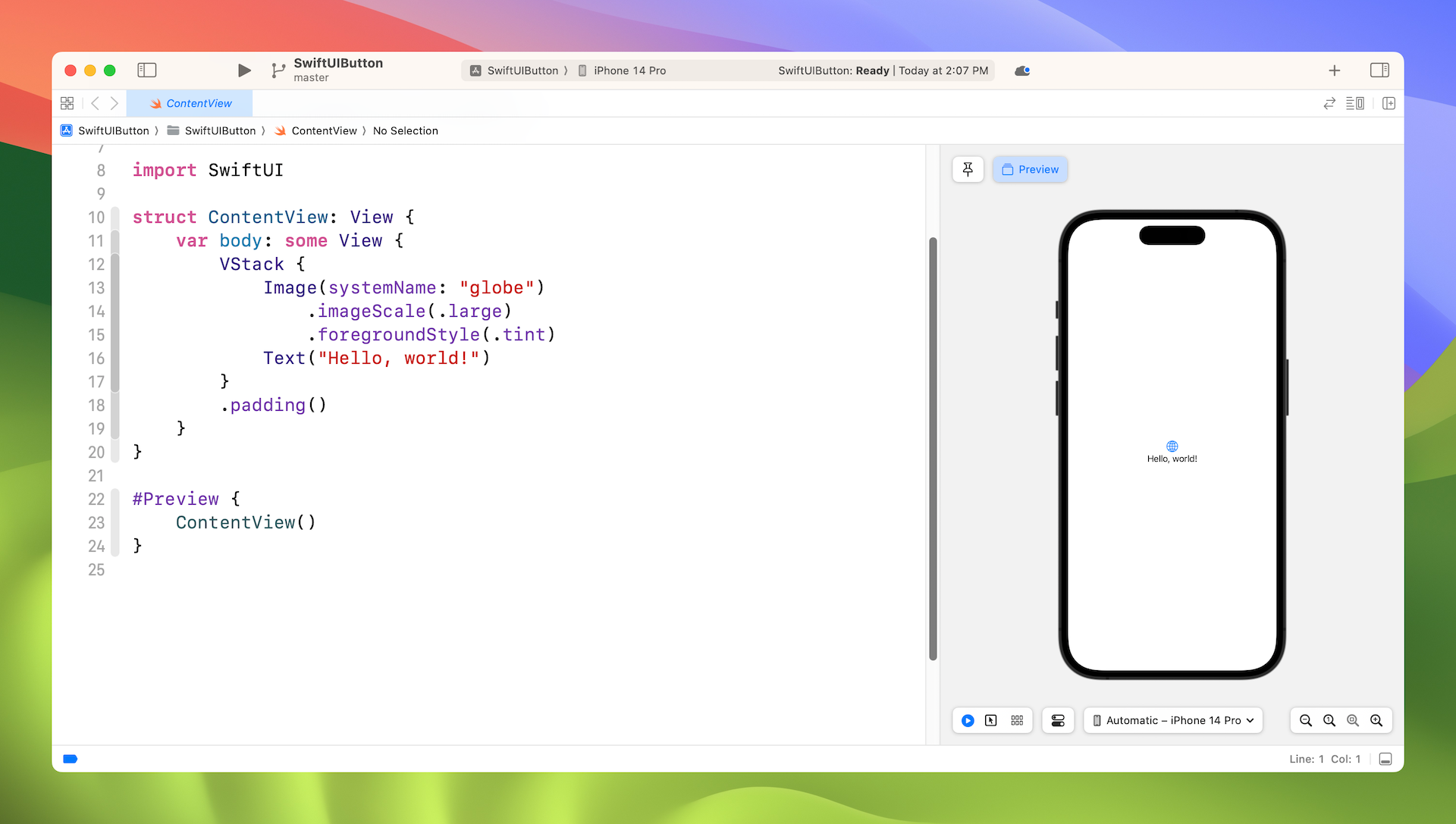
Task: Click the plus Library button
Action: tap(1335, 70)
